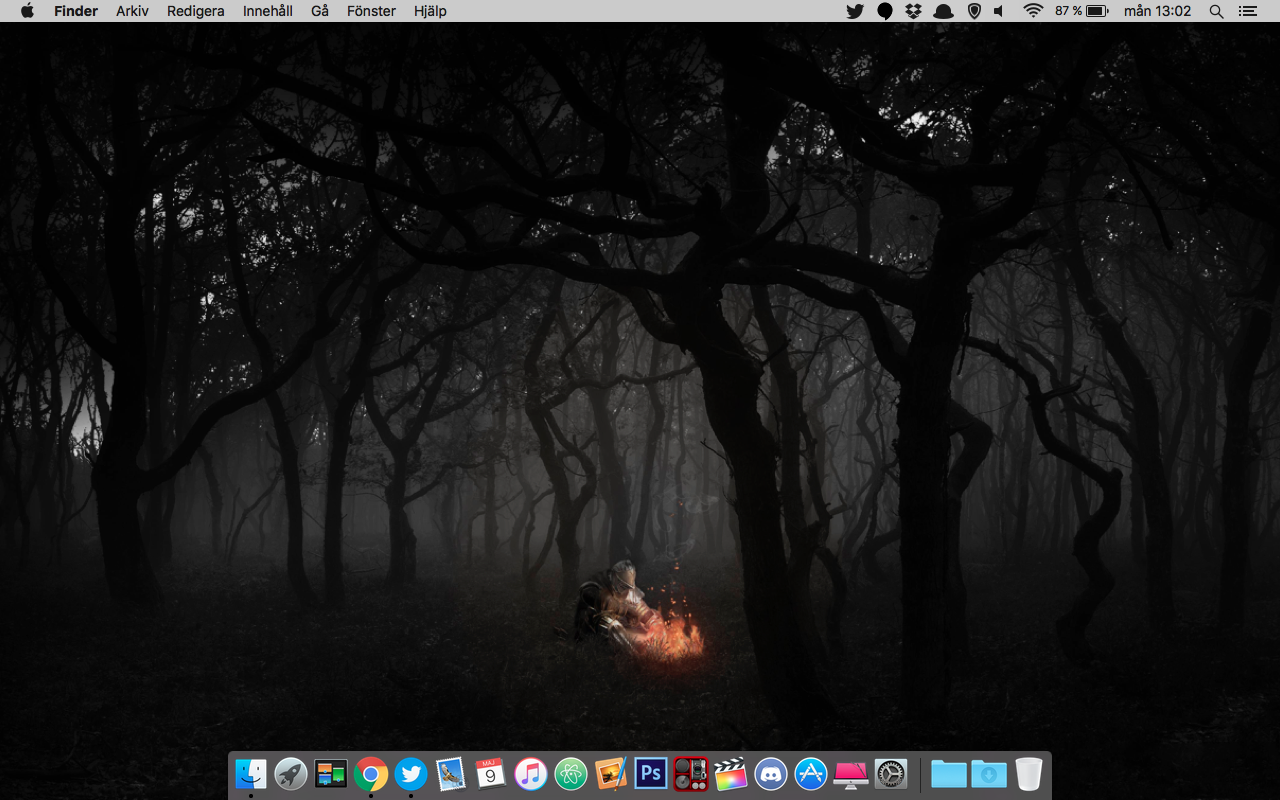
Task: Open the Finder menu
Action: click(76, 11)
